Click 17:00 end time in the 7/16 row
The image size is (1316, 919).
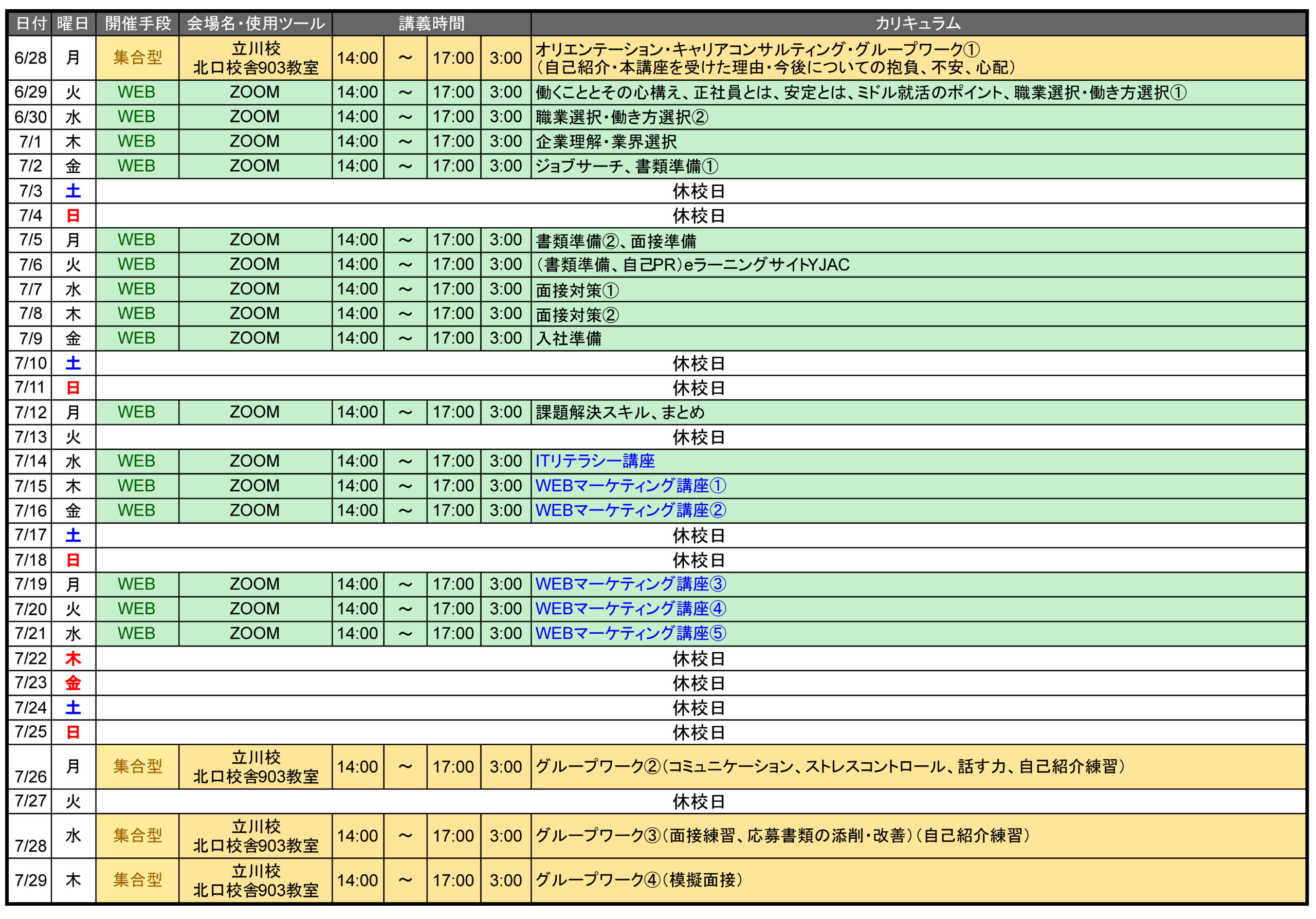pos(453,510)
